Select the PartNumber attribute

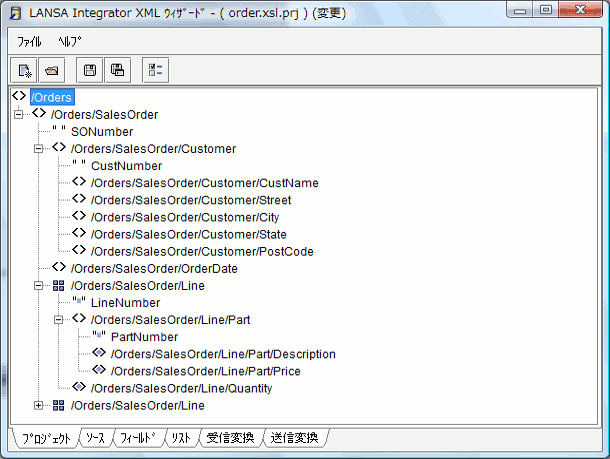[x=144, y=337]
